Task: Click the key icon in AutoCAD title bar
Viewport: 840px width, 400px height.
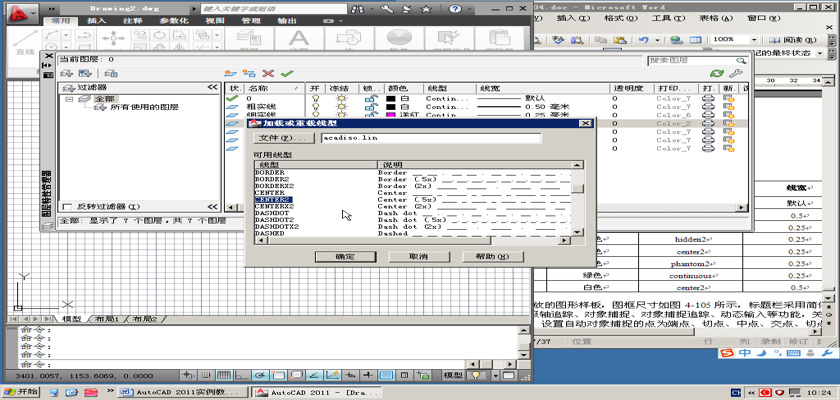Action: click(388, 9)
